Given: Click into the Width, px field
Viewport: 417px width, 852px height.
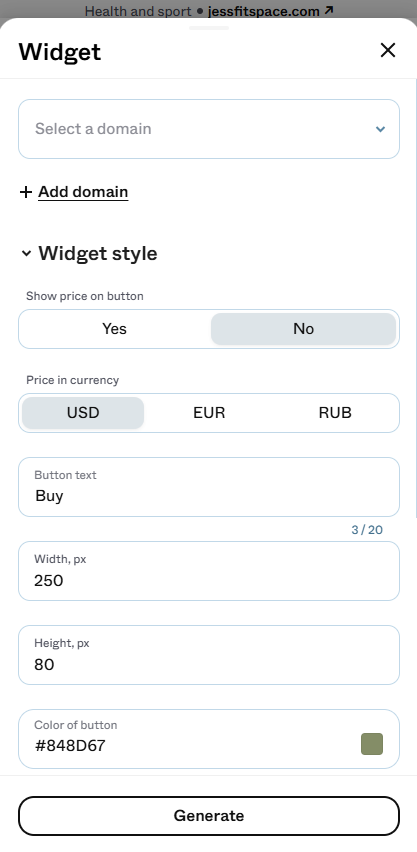Looking at the screenshot, I should pyautogui.click(x=209, y=571).
